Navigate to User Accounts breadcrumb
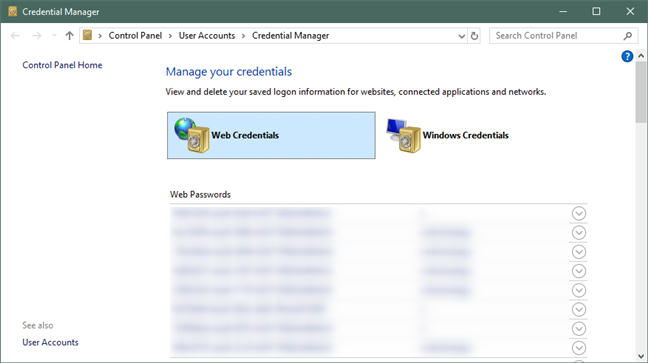This screenshot has height=363, width=648. point(207,36)
